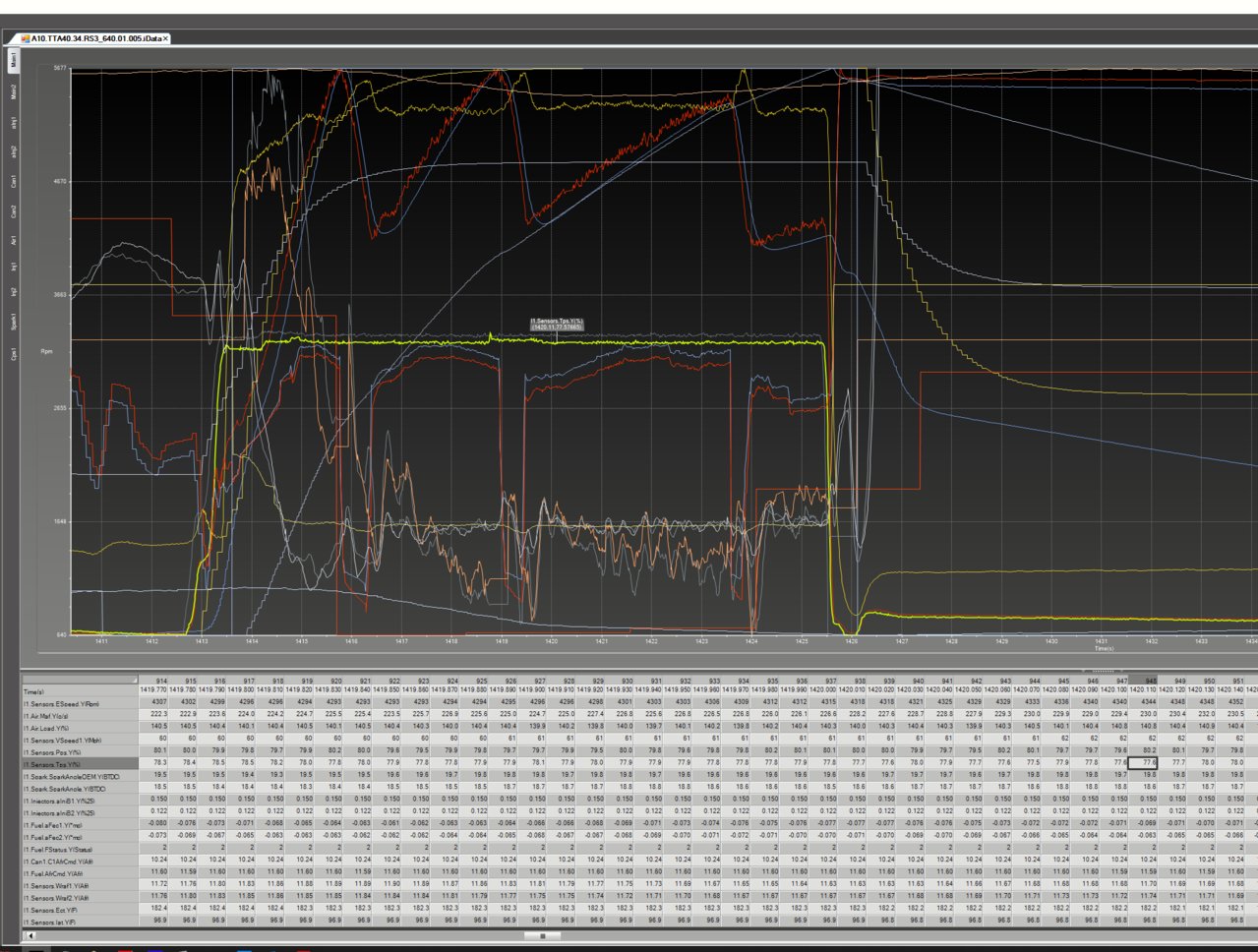1258x952 pixels.
Task: Select the Fuel.aFac2.Y row label
Action: pyautogui.click(x=80, y=837)
